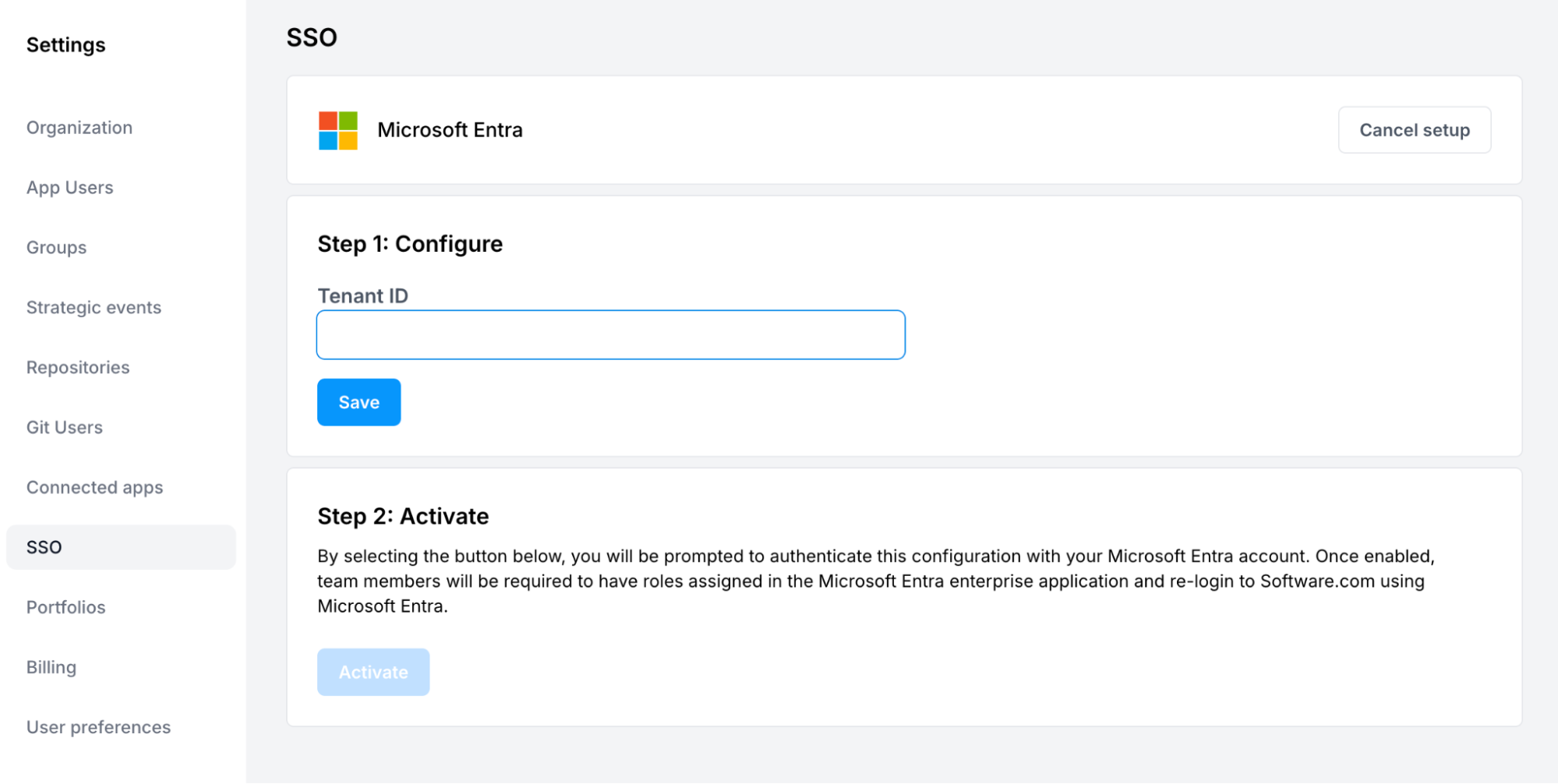Click the Step 2: Activate heading
This screenshot has height=784, width=1558.
click(403, 516)
